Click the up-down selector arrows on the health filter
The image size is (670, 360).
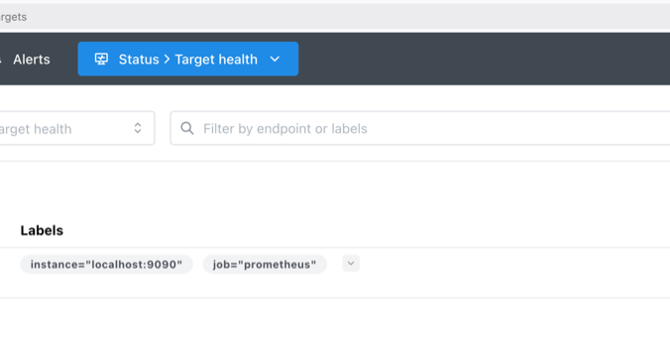click(x=138, y=128)
